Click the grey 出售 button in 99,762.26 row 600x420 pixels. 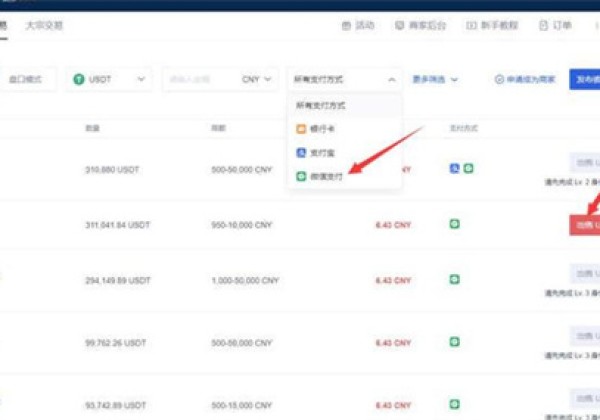click(x=585, y=336)
